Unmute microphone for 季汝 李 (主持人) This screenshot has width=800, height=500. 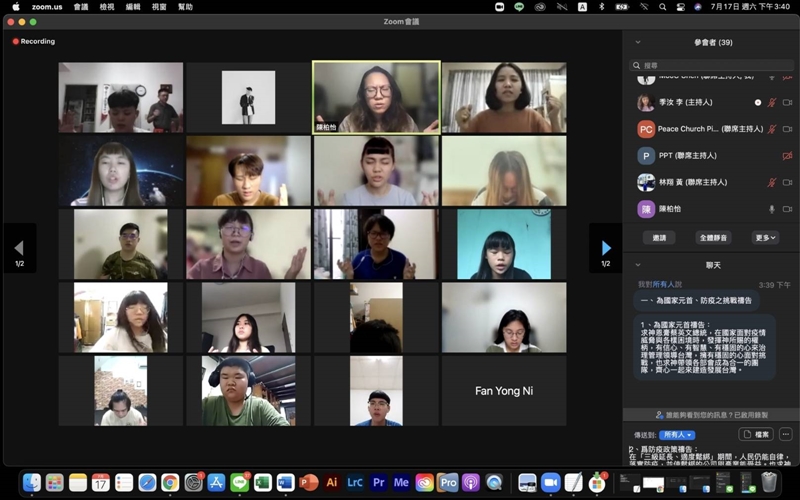pos(772,103)
